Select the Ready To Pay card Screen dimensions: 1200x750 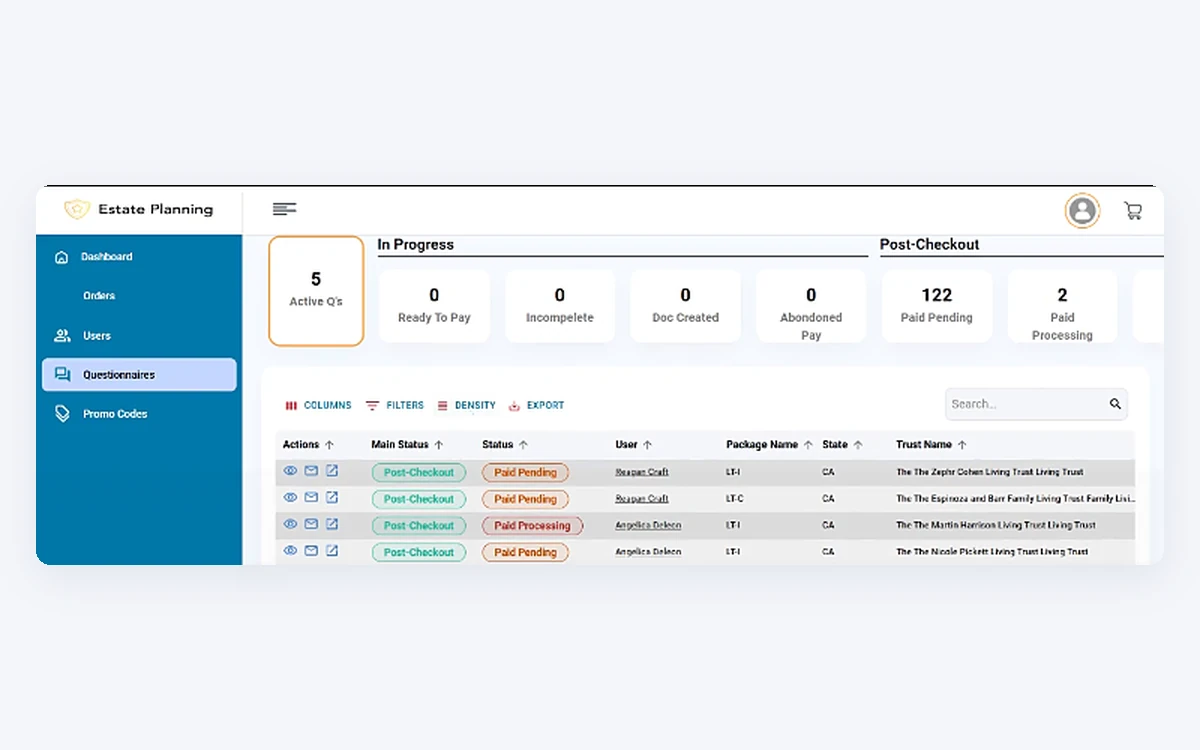click(x=434, y=306)
